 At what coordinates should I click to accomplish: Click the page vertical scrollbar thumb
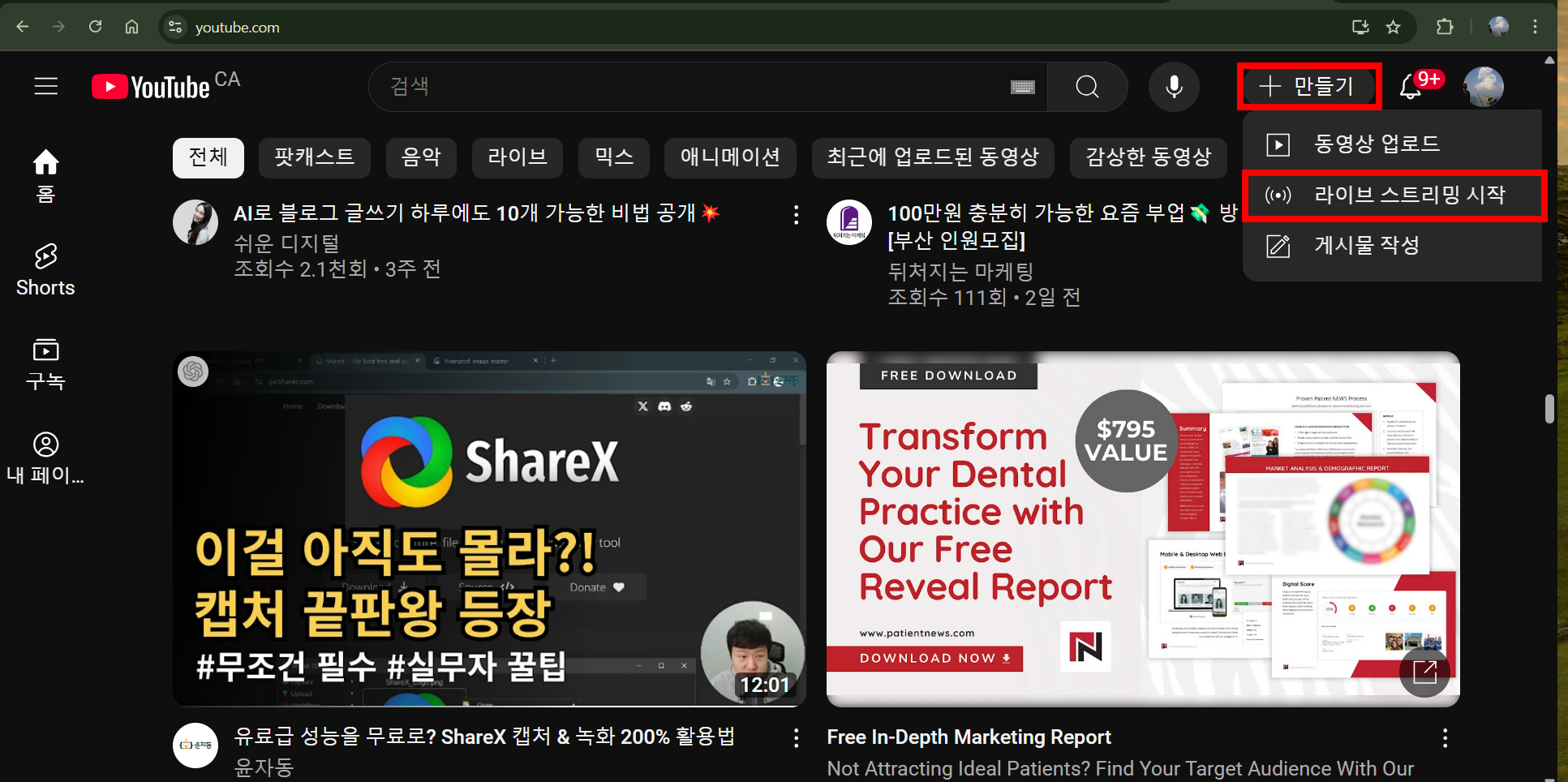1549,409
